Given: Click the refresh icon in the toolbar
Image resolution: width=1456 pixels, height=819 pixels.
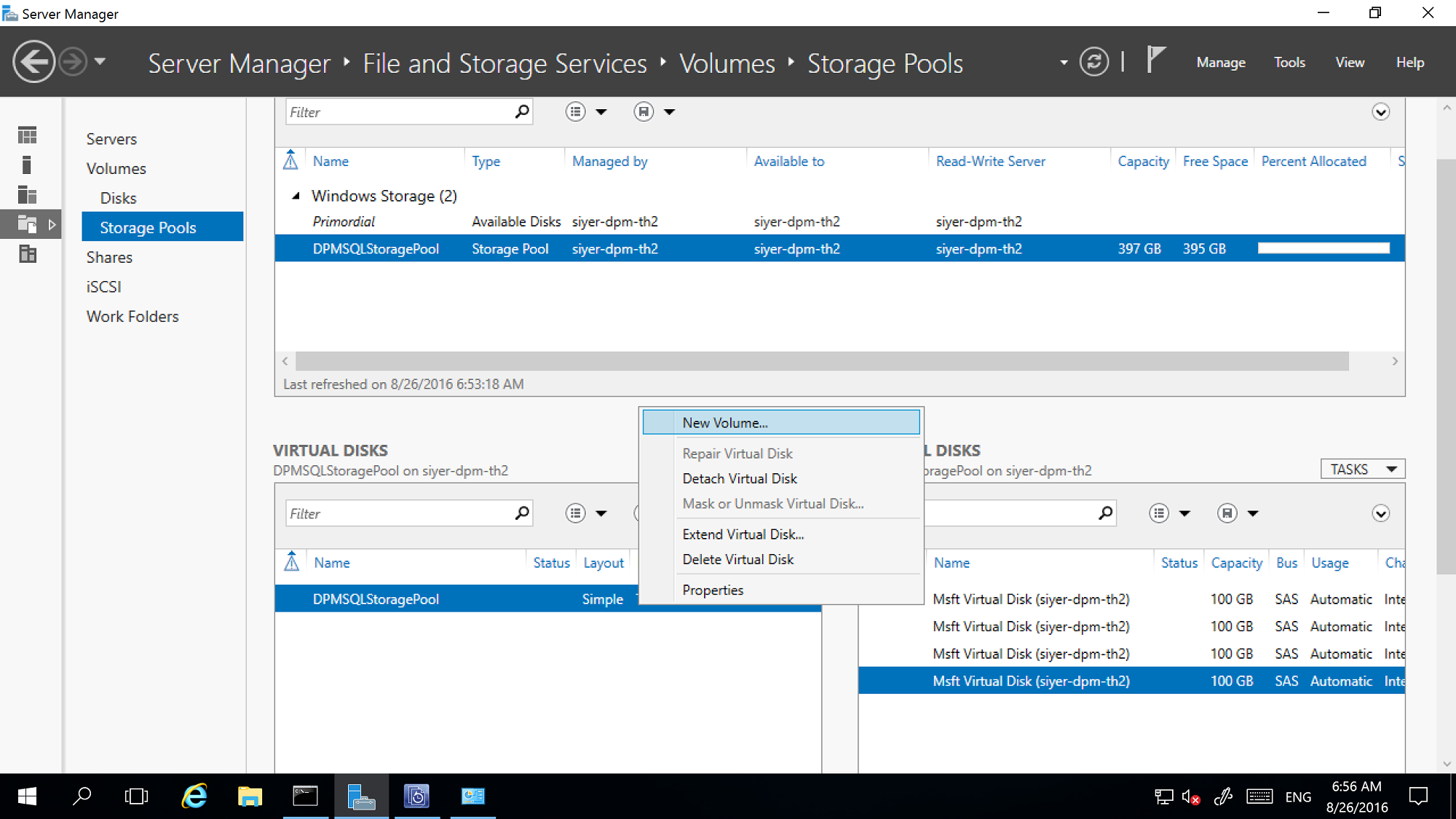Looking at the screenshot, I should (x=1097, y=62).
